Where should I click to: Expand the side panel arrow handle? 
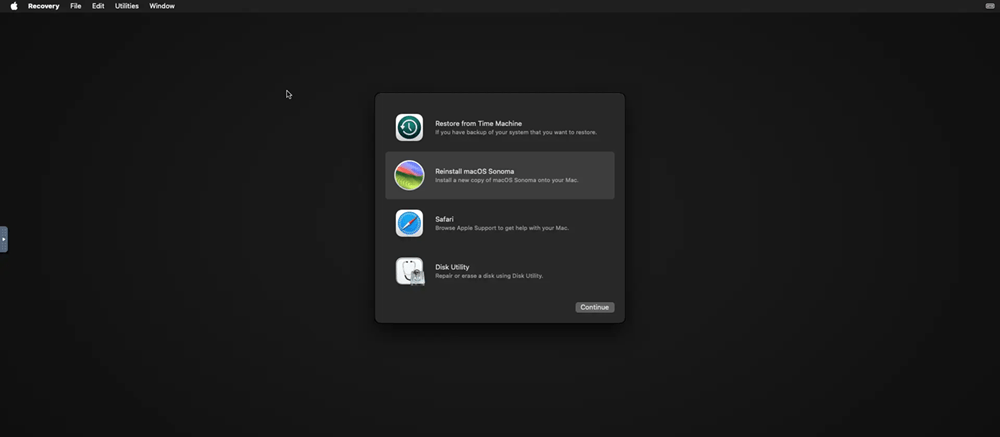click(x=4, y=239)
